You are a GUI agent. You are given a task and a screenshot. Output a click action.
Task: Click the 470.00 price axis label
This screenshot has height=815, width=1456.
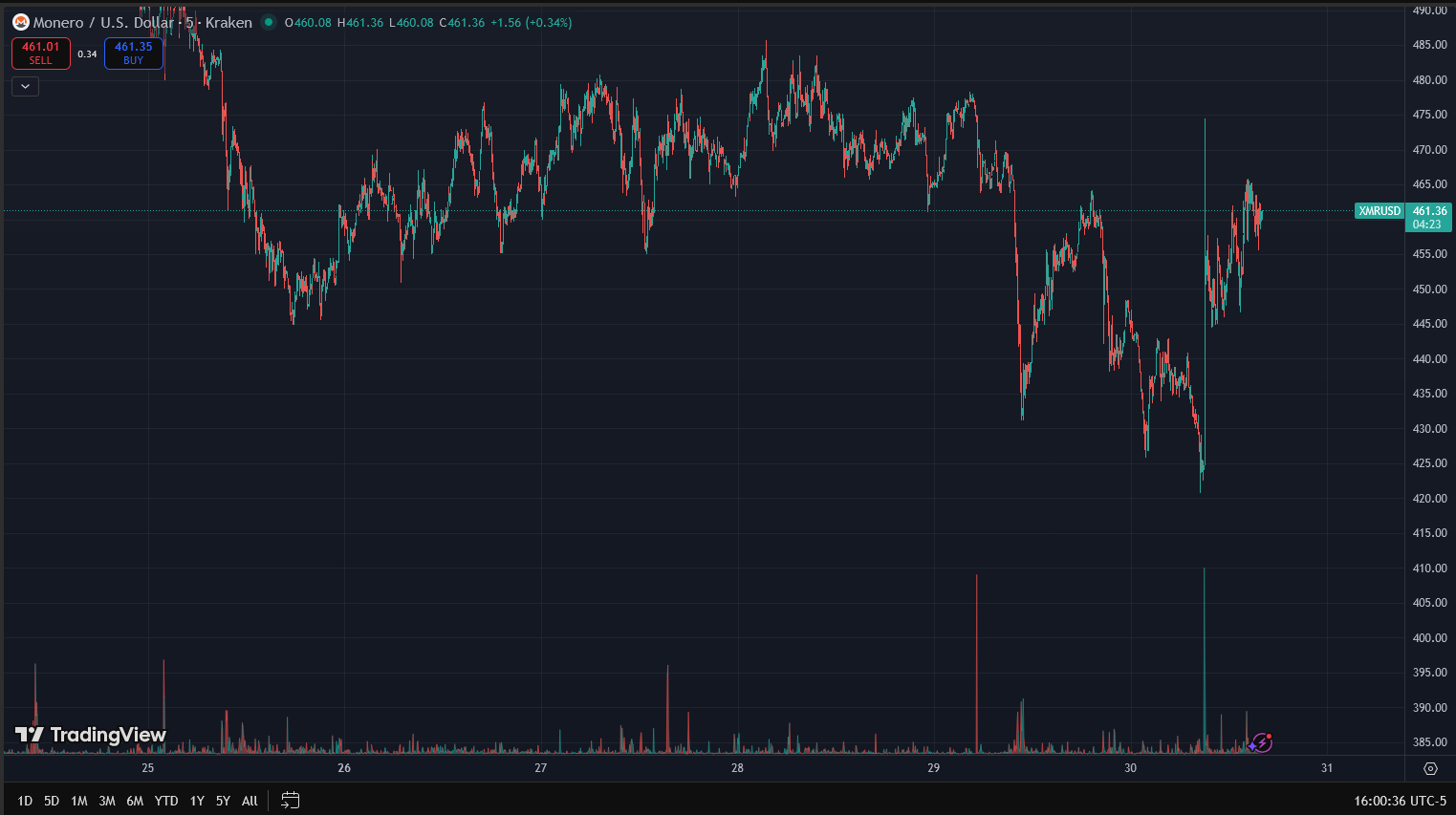point(1429,150)
